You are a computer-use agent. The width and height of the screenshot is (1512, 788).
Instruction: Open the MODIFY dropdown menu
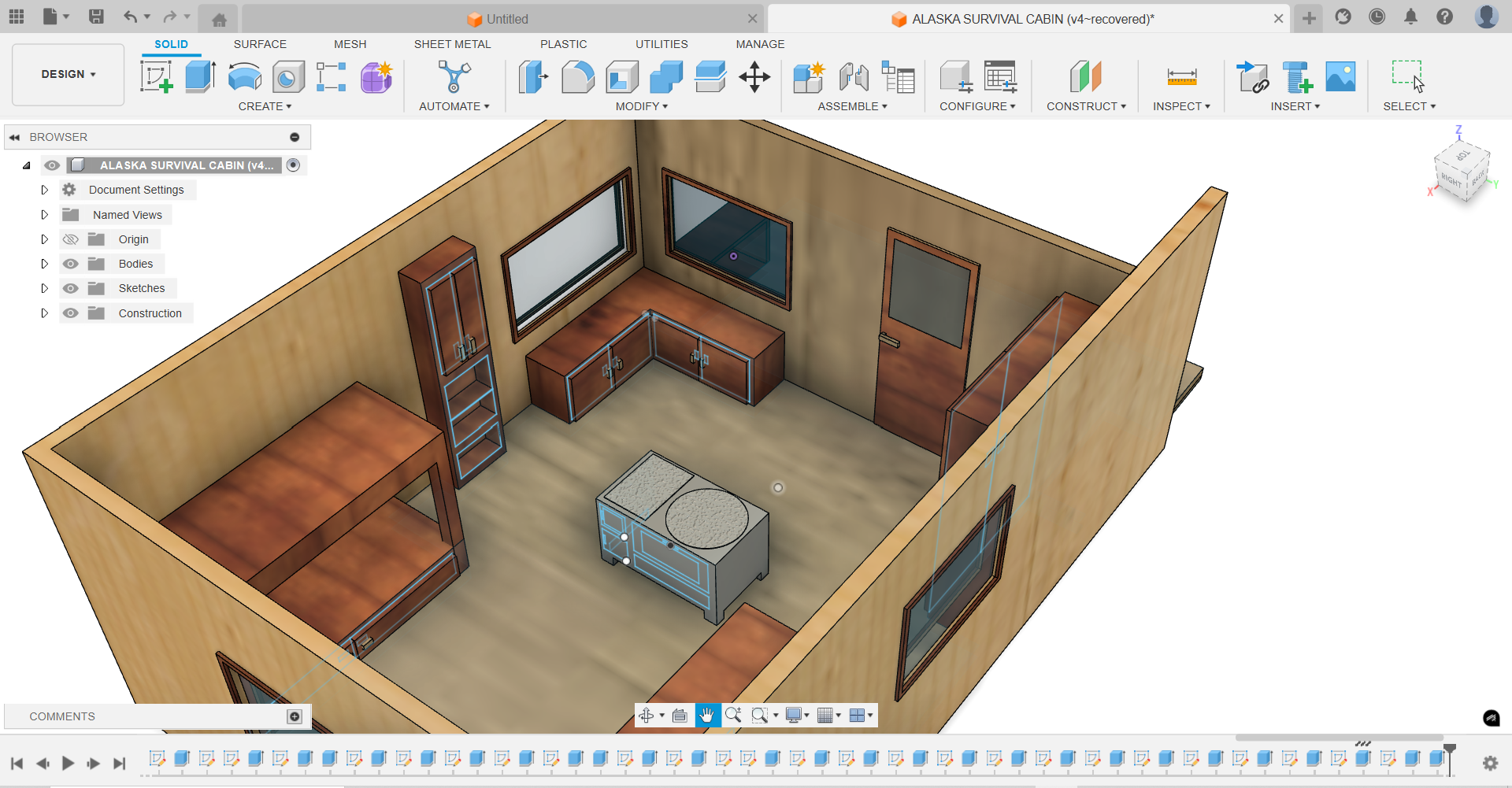click(642, 106)
